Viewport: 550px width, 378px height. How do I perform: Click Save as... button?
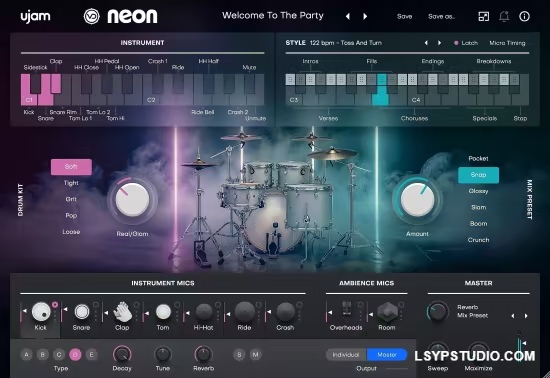441,16
